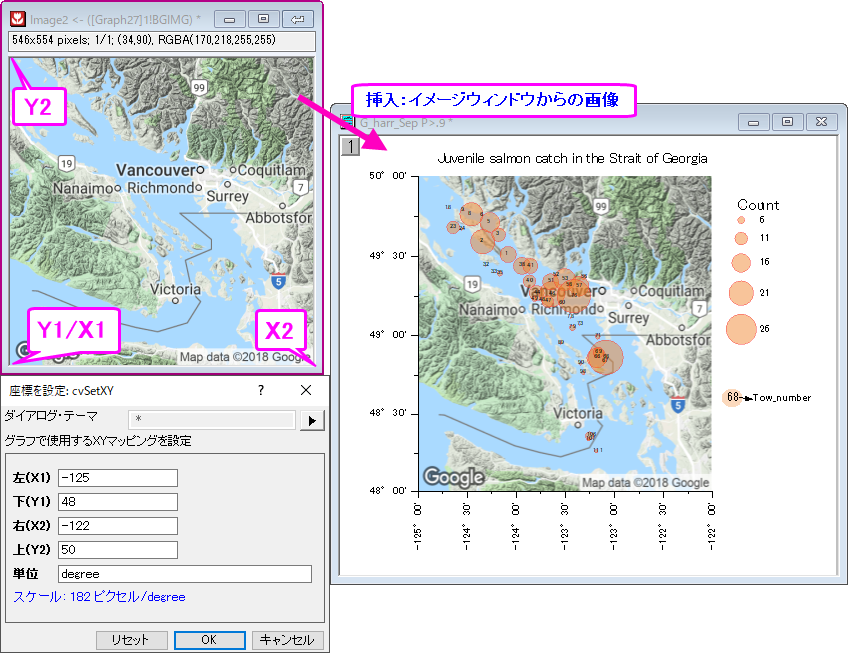The height and width of the screenshot is (653, 848).
Task: Click the dialog theme field
Action: click(212, 419)
